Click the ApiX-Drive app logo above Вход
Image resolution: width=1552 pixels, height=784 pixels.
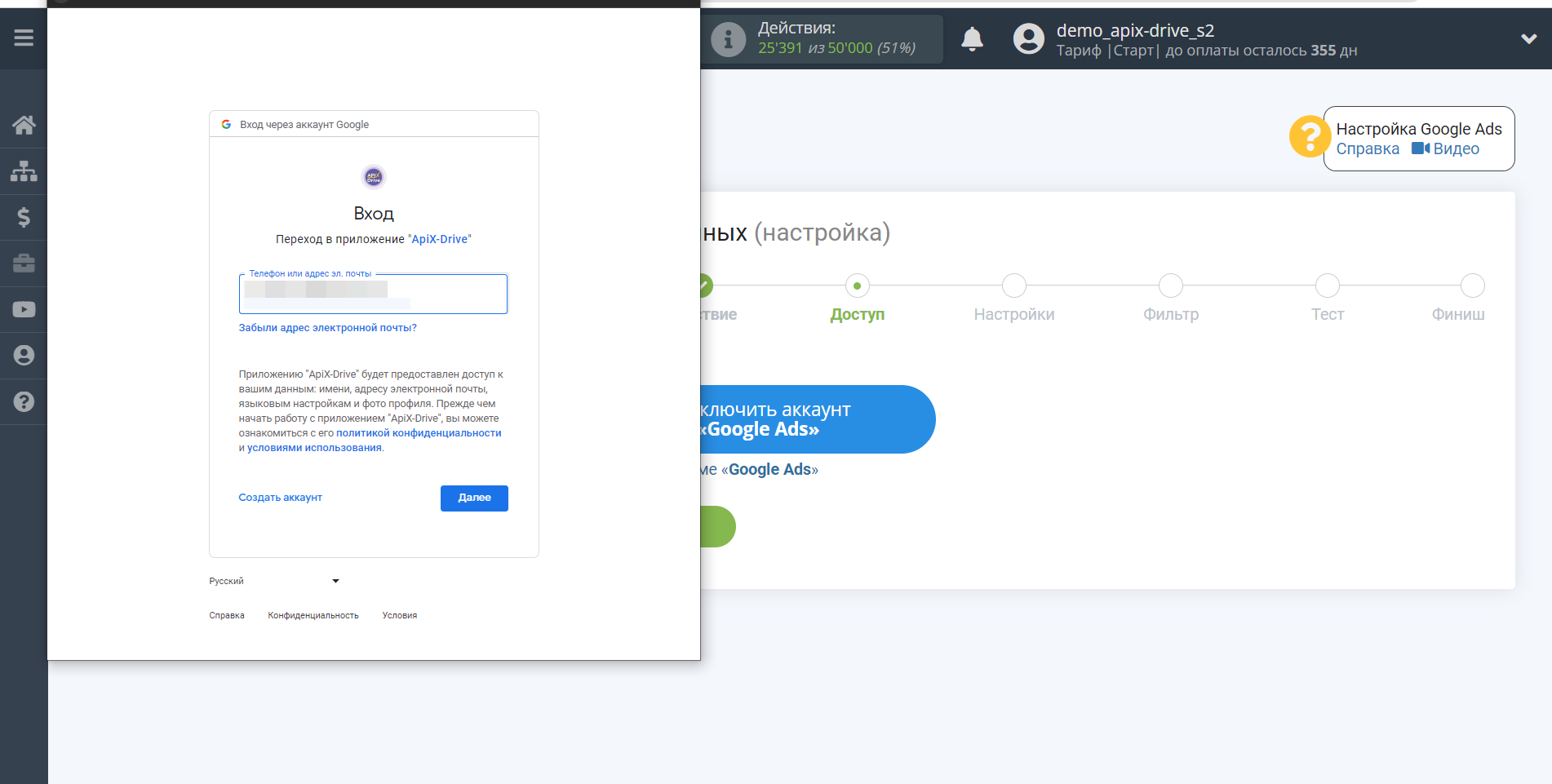[374, 176]
